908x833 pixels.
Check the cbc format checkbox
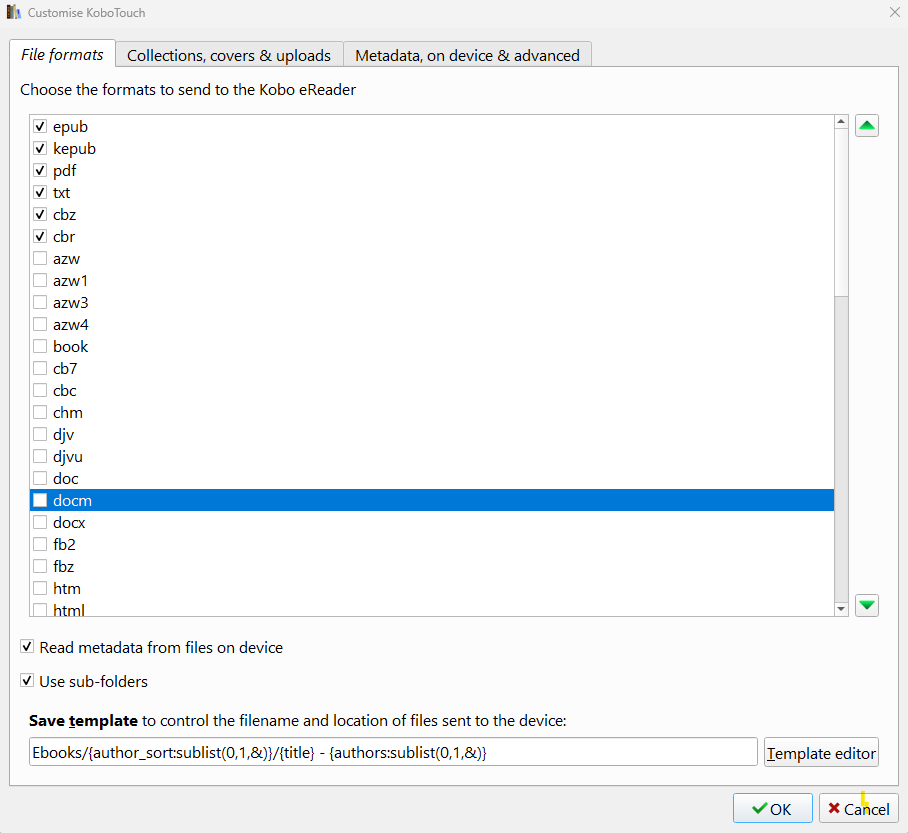coord(40,390)
